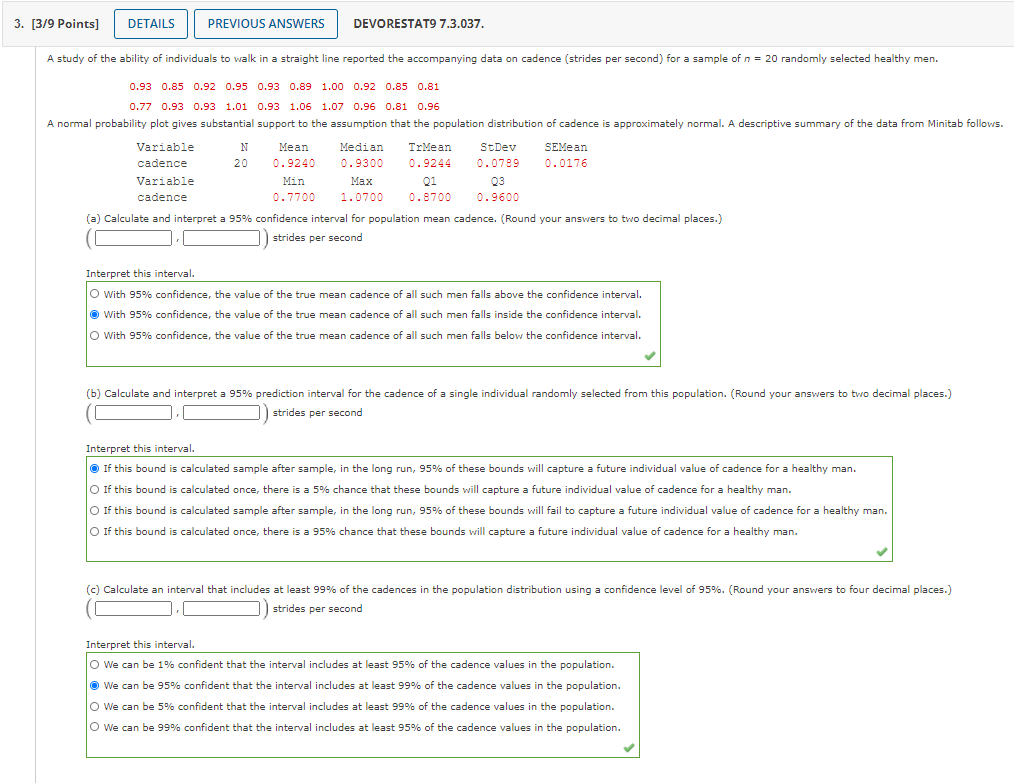This screenshot has height=783, width=1014.
Task: Click the DETAILS button
Action: [x=150, y=23]
